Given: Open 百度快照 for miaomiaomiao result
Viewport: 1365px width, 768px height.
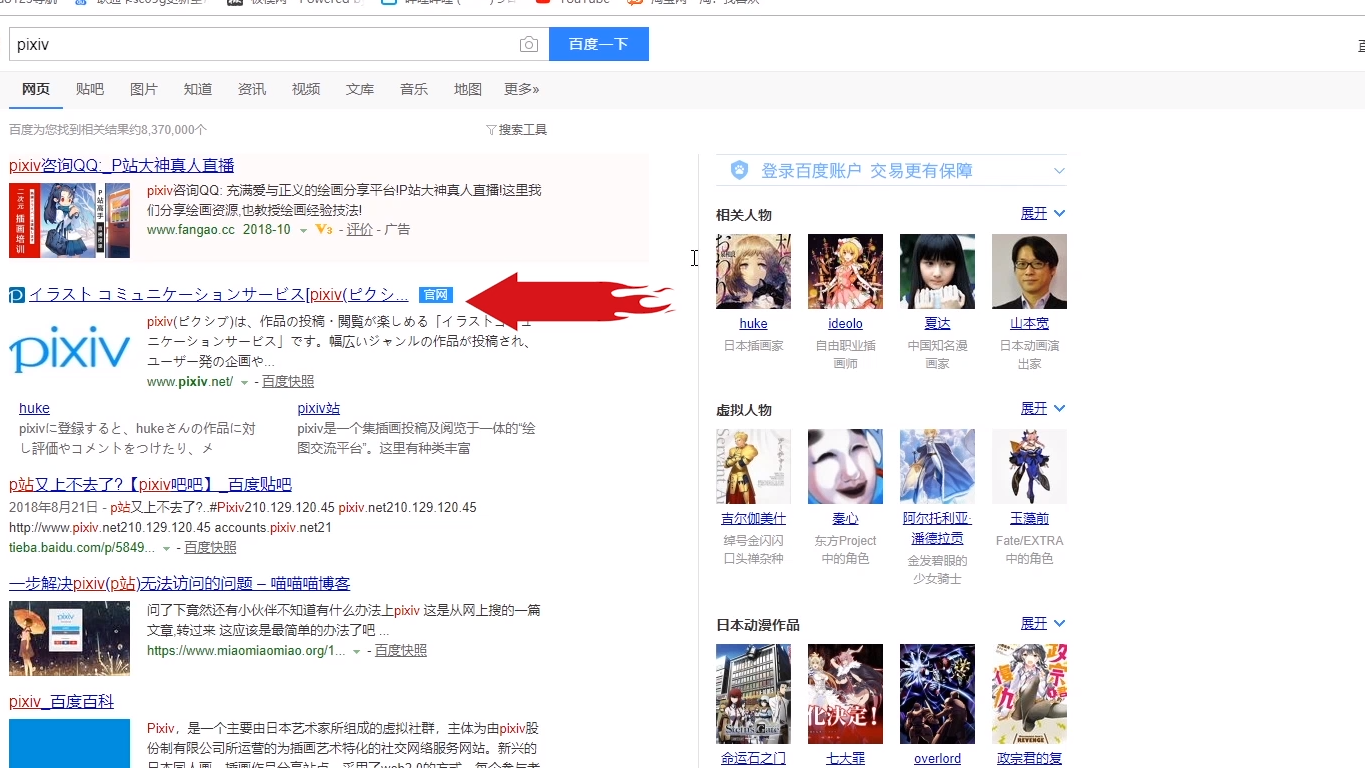Looking at the screenshot, I should tap(400, 651).
